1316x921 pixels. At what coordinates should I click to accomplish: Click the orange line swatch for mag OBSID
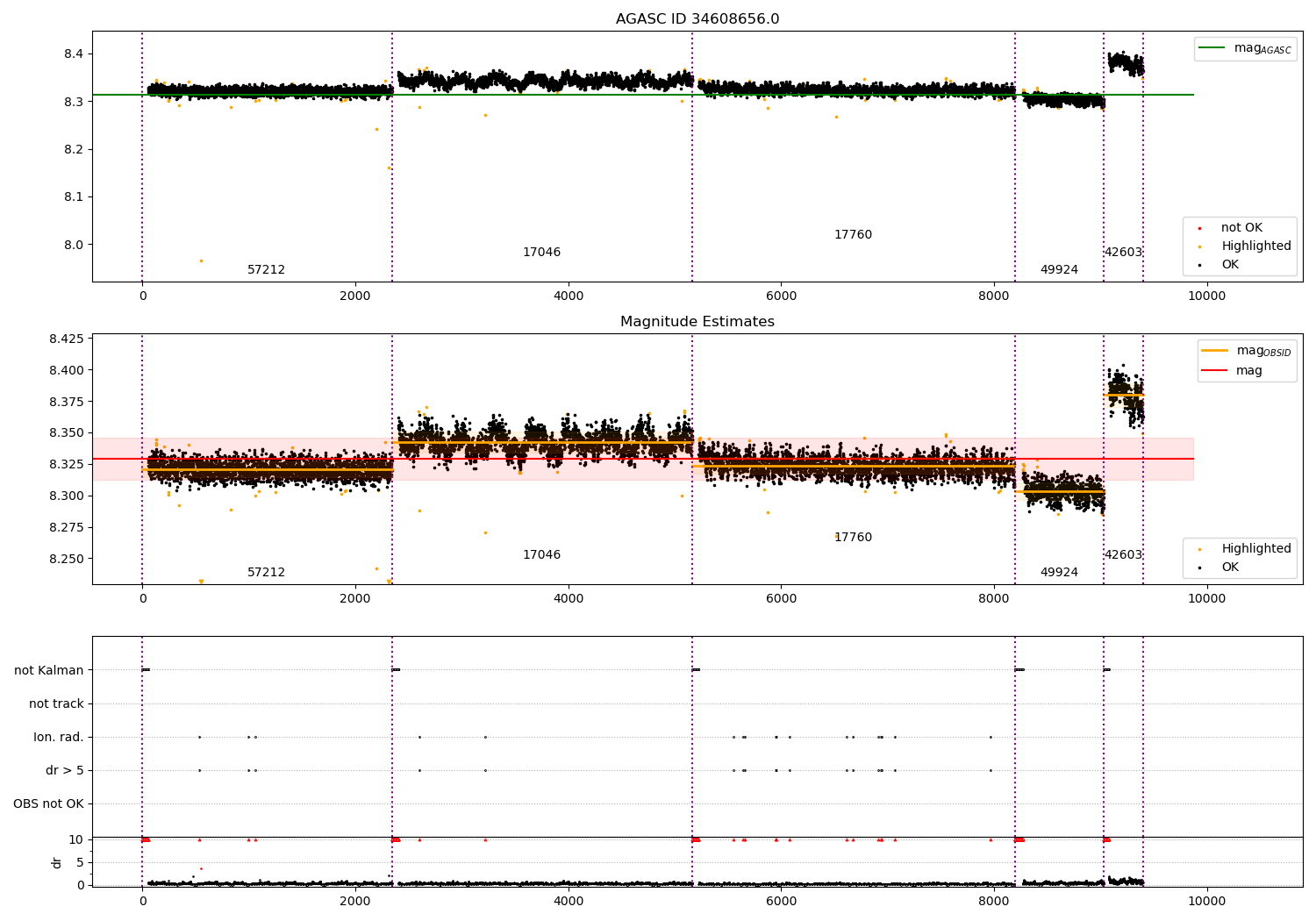pyautogui.click(x=1214, y=351)
